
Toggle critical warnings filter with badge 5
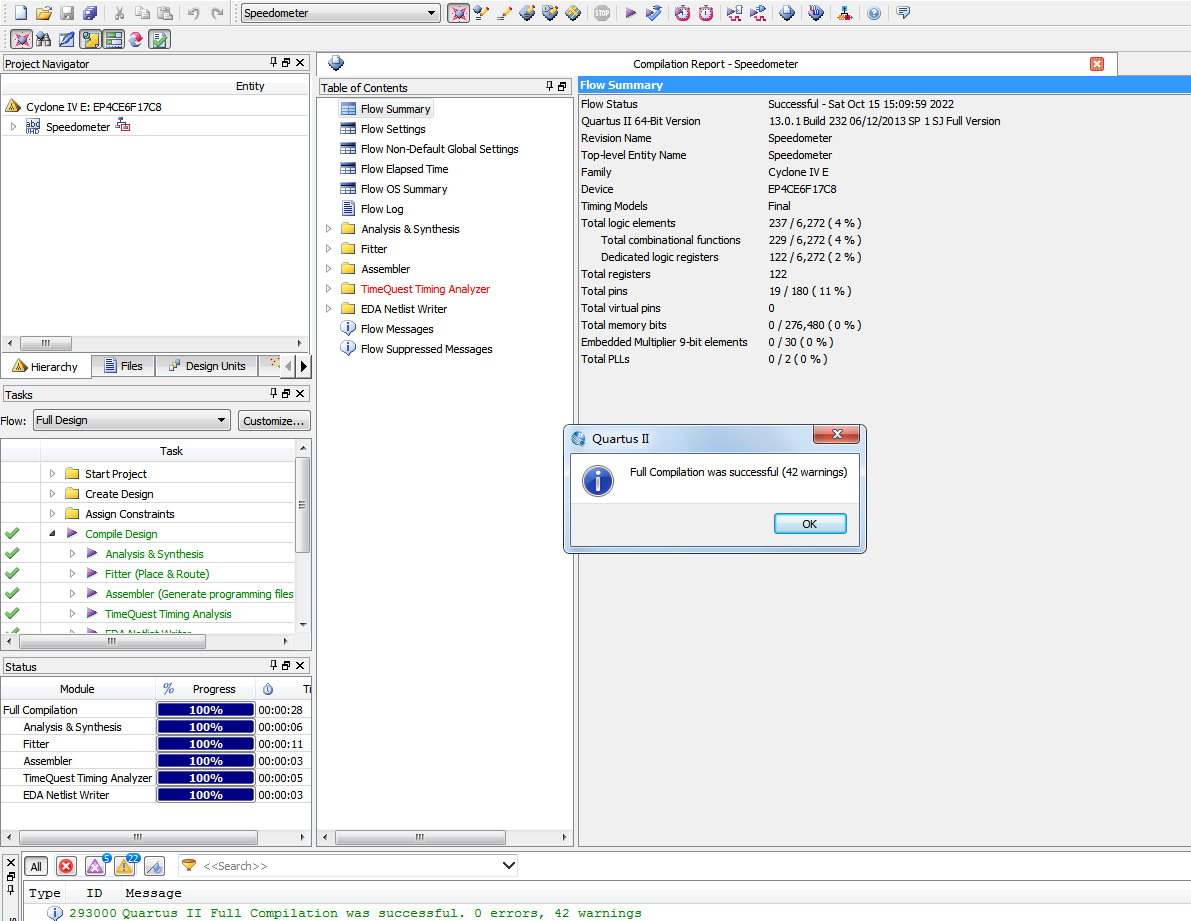click(96, 866)
